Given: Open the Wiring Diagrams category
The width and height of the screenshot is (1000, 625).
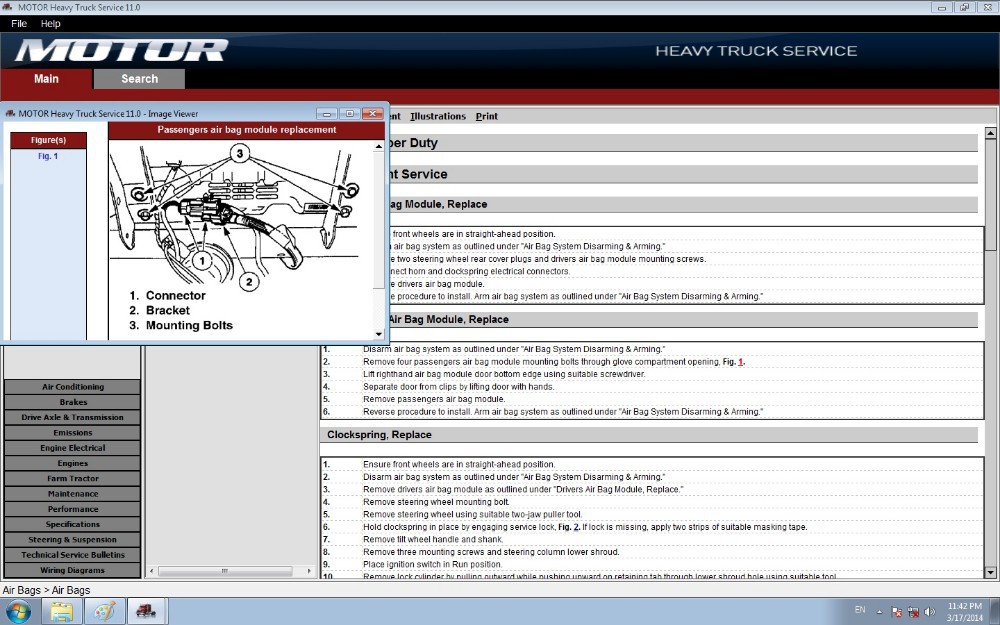Looking at the screenshot, I should point(73,570).
